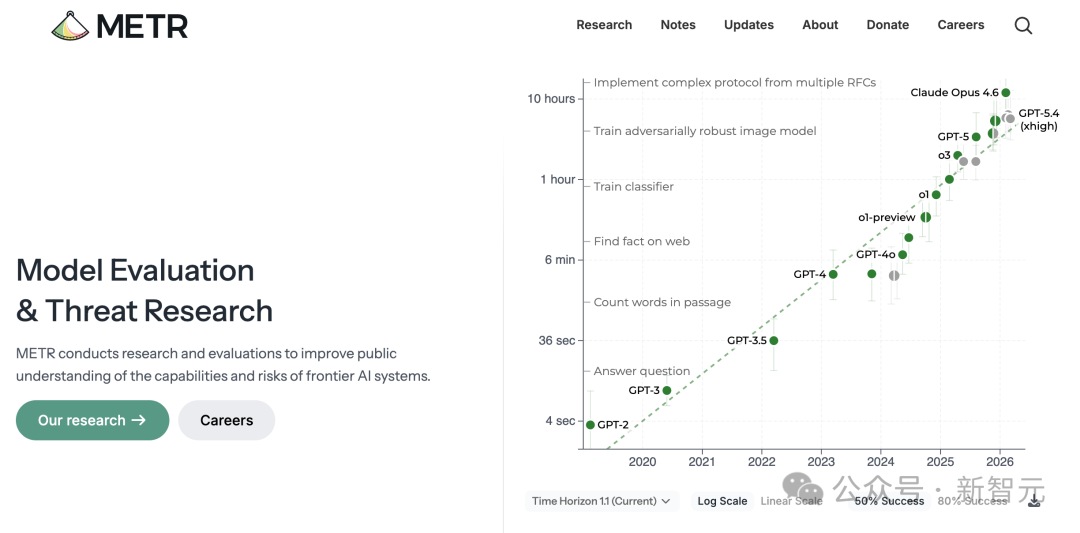This screenshot has width=1080, height=533.
Task: Expand the Time Horizon 1.1 dropdown
Action: click(601, 501)
